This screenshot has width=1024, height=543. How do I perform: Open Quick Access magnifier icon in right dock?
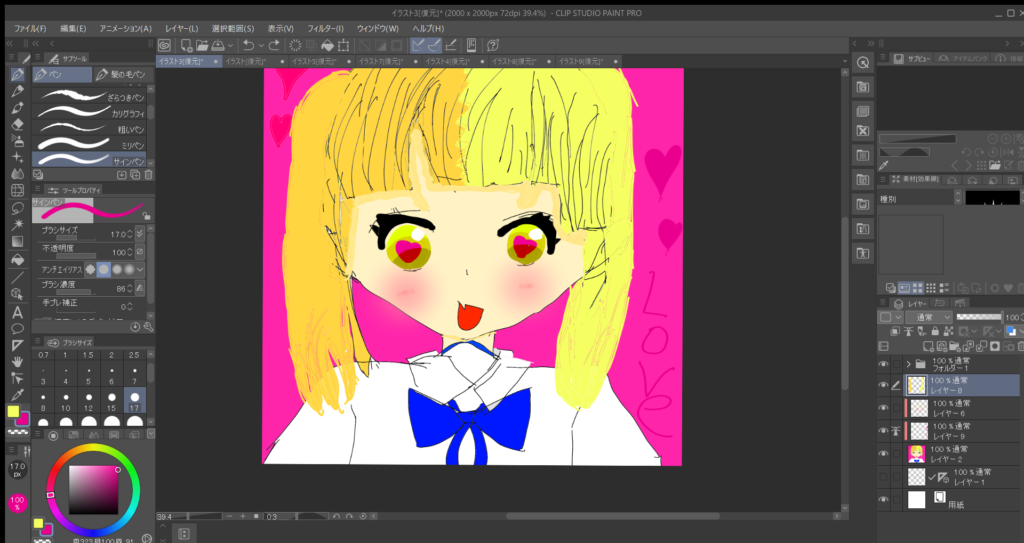tap(863, 63)
